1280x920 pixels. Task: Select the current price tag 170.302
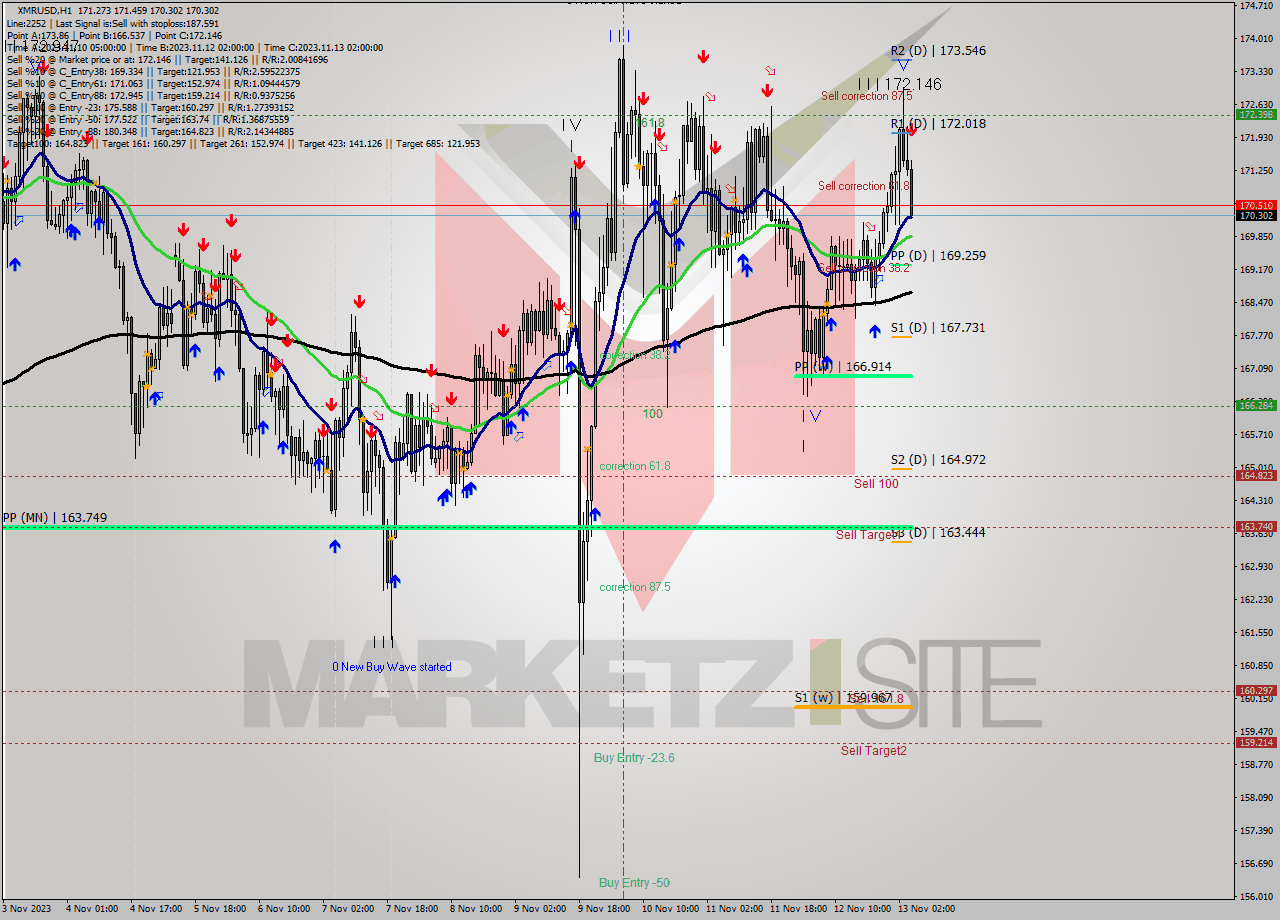coord(1255,215)
